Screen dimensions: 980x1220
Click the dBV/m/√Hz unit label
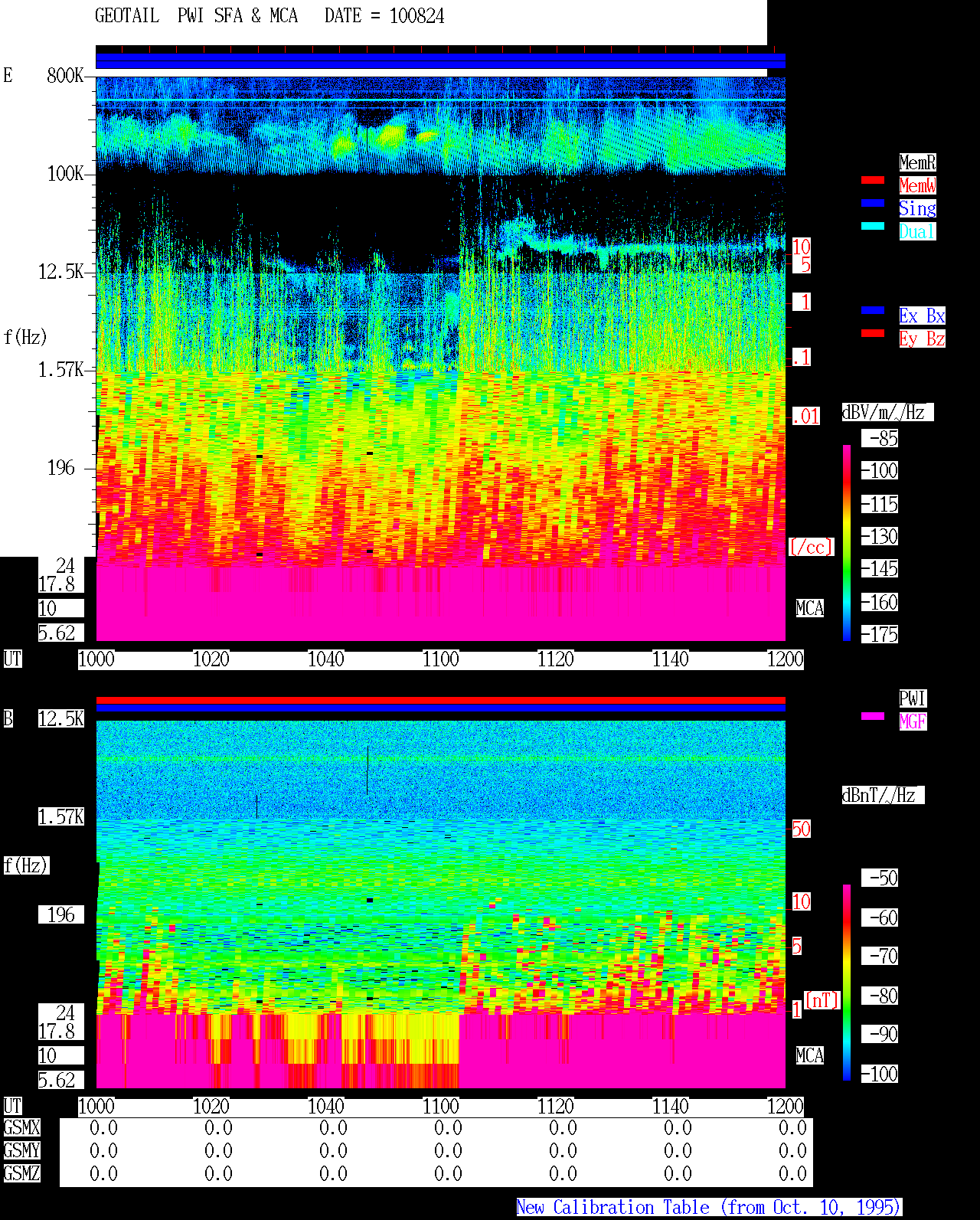click(x=887, y=412)
